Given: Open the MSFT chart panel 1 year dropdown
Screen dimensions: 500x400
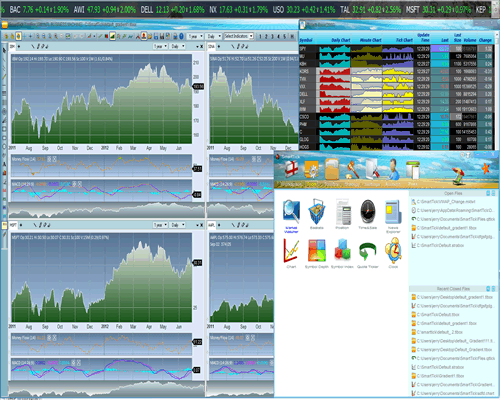Looking at the screenshot, I should [160, 225].
